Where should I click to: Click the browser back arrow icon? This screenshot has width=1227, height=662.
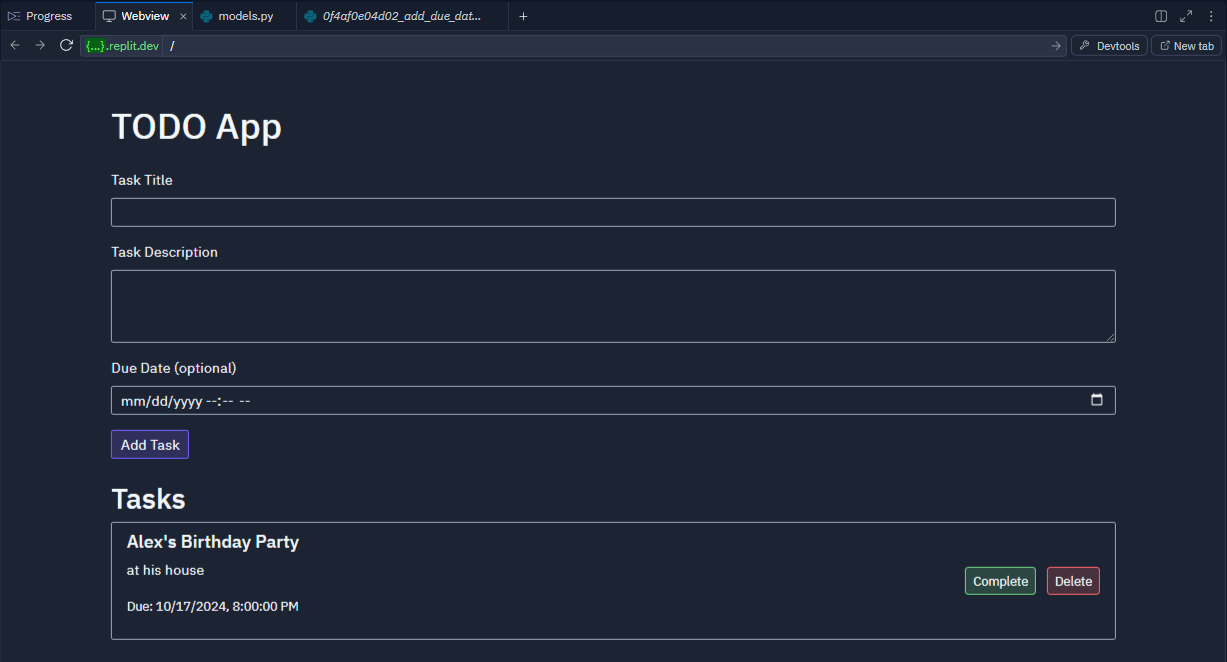coord(15,45)
